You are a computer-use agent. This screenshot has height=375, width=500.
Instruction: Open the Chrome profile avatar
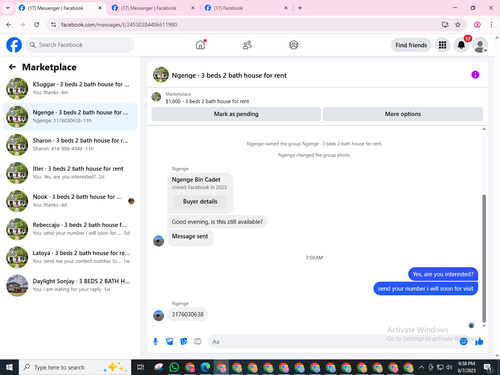coord(477,24)
